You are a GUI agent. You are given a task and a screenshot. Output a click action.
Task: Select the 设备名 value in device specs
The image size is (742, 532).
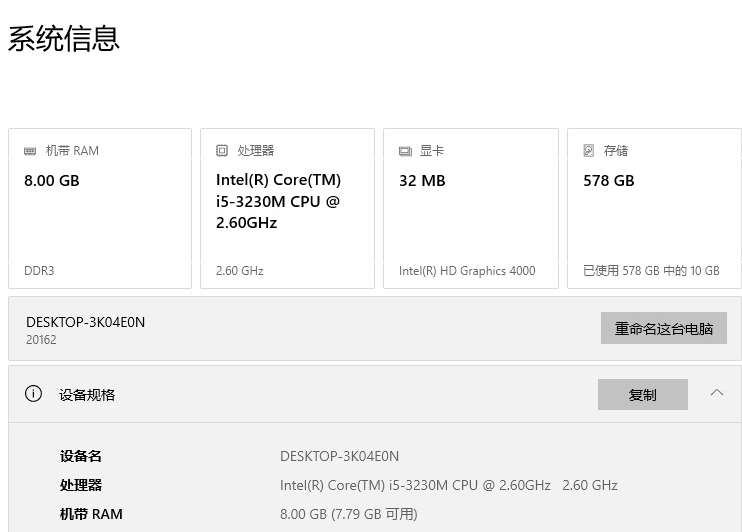coord(339,456)
